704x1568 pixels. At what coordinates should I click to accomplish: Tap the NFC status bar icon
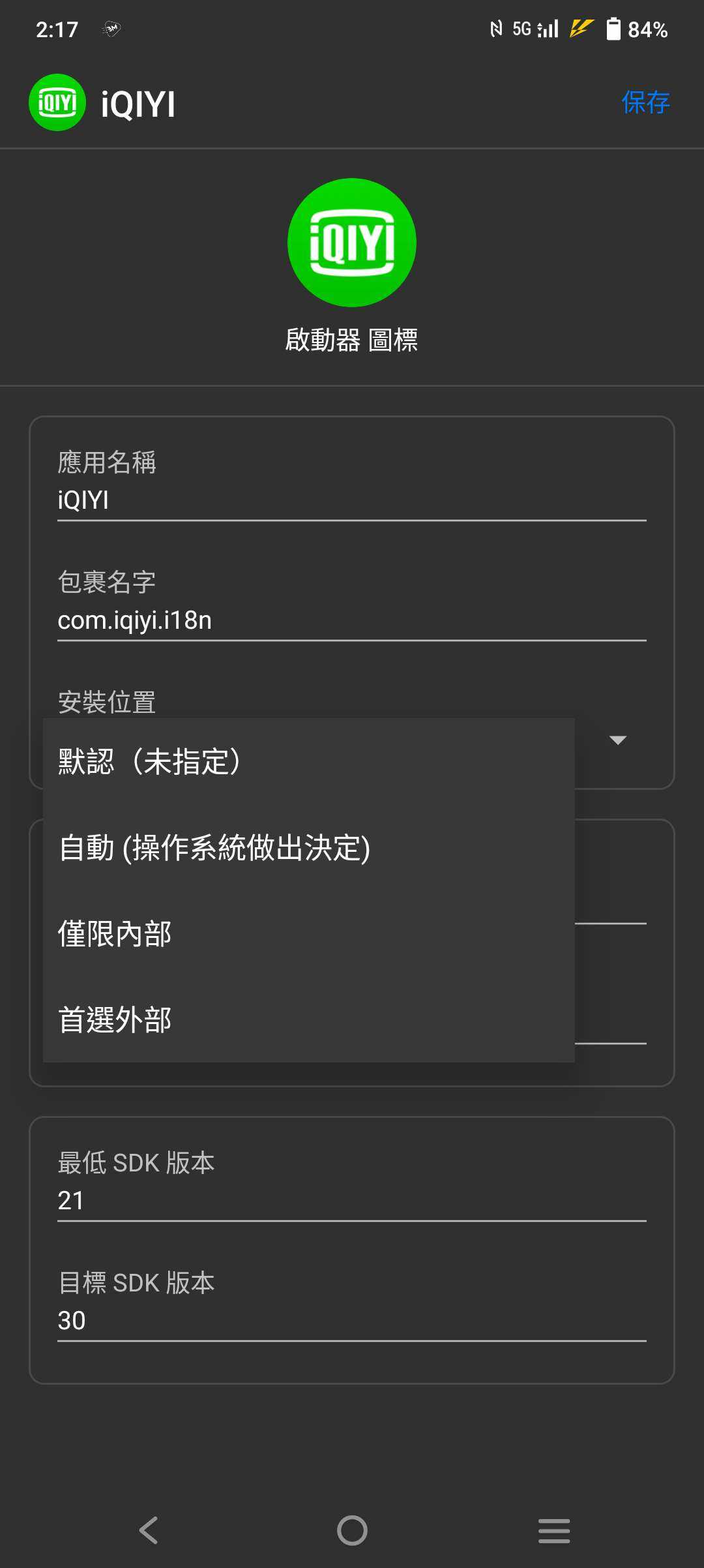(x=496, y=29)
